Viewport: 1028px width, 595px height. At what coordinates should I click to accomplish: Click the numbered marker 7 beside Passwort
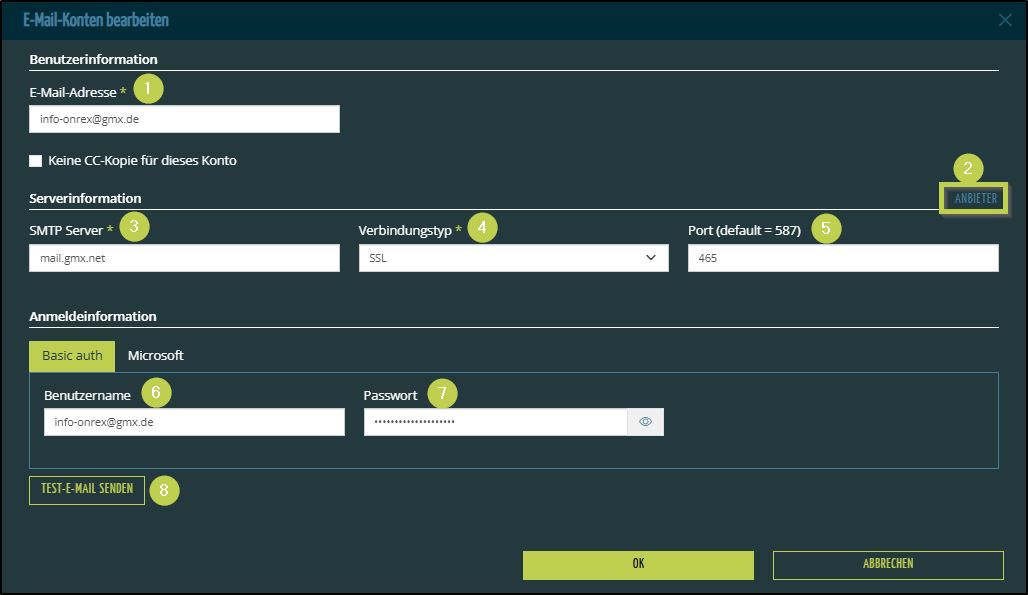(x=442, y=394)
